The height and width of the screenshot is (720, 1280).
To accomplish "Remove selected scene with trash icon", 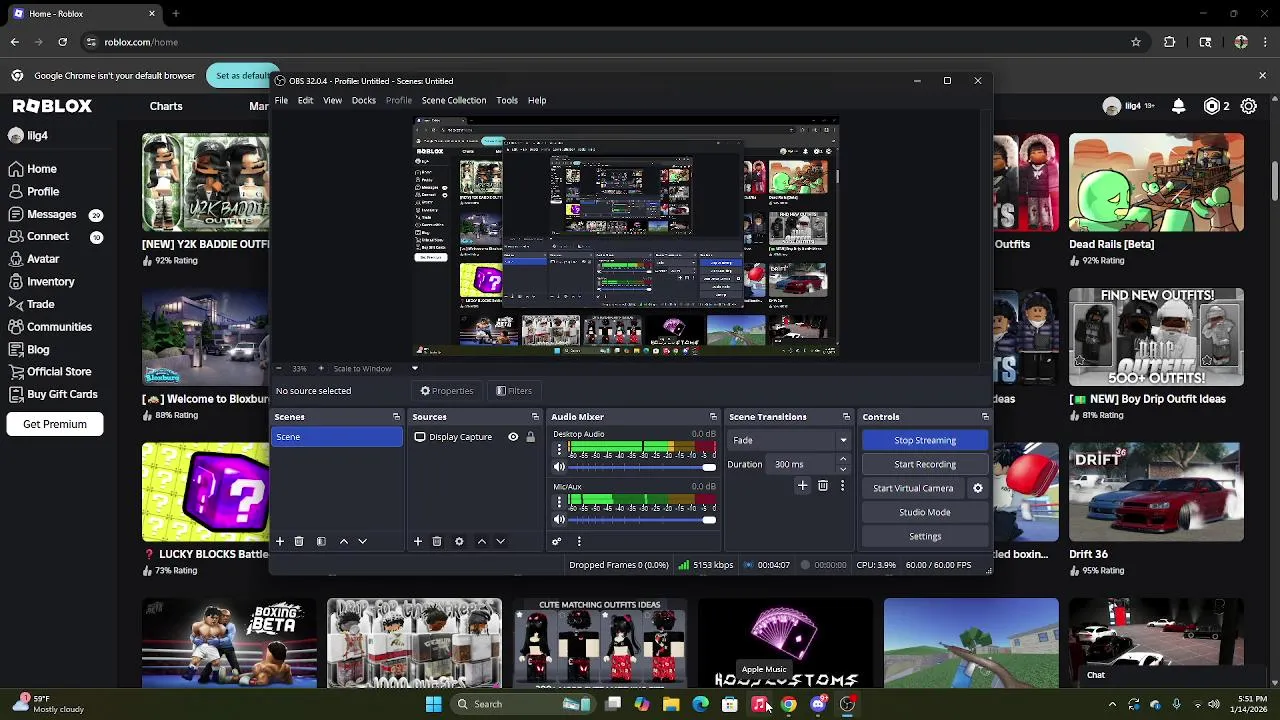I will [298, 541].
